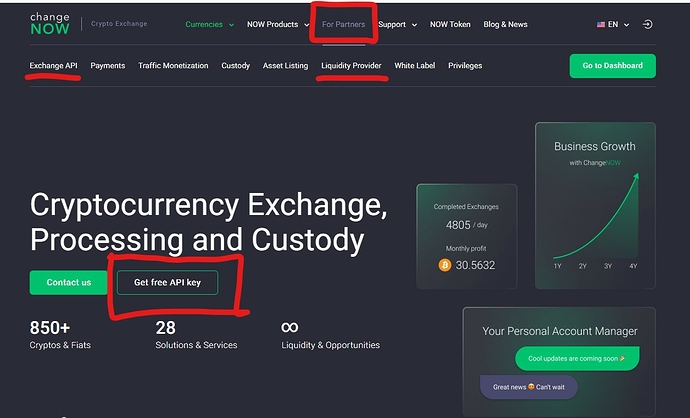The height and width of the screenshot is (418, 690).
Task: Go to the NOW Token page
Action: (450, 25)
